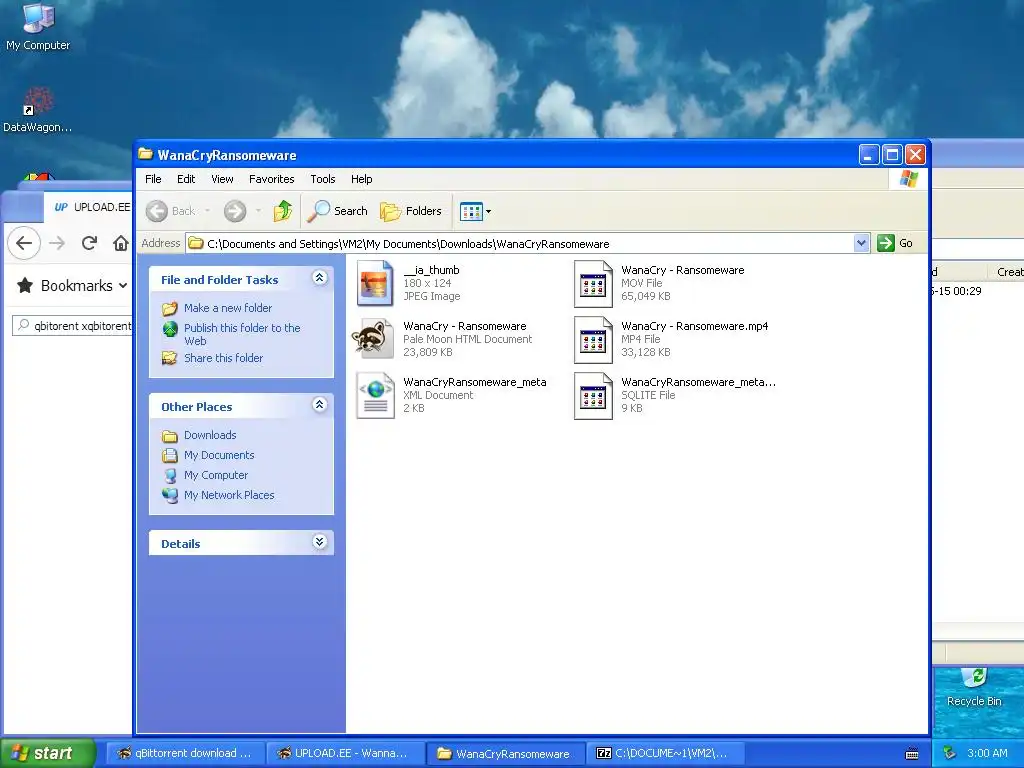Open the Forward history dropdown arrow
Viewport: 1024px width, 768px height.
click(258, 211)
